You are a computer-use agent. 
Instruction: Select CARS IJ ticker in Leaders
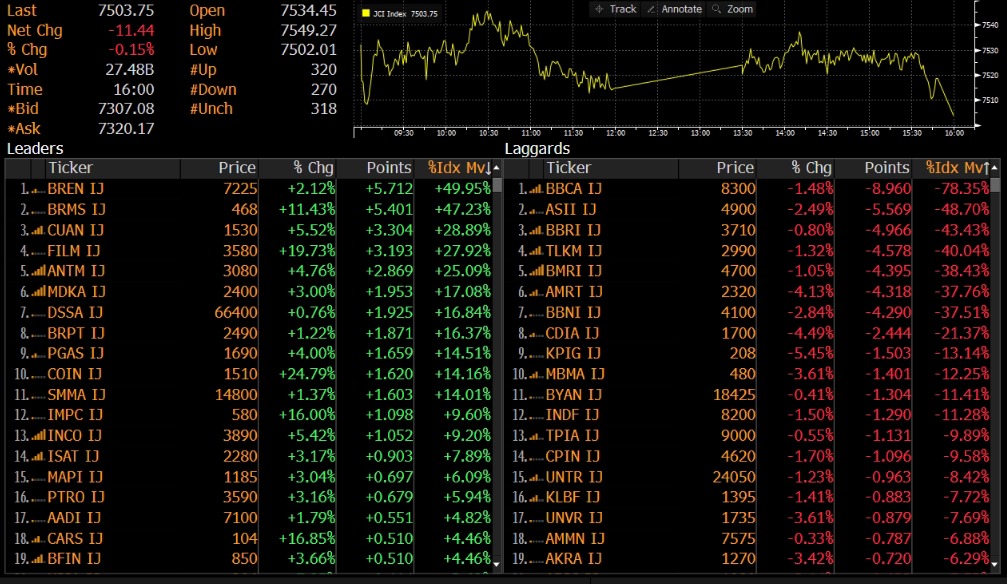coord(74,539)
